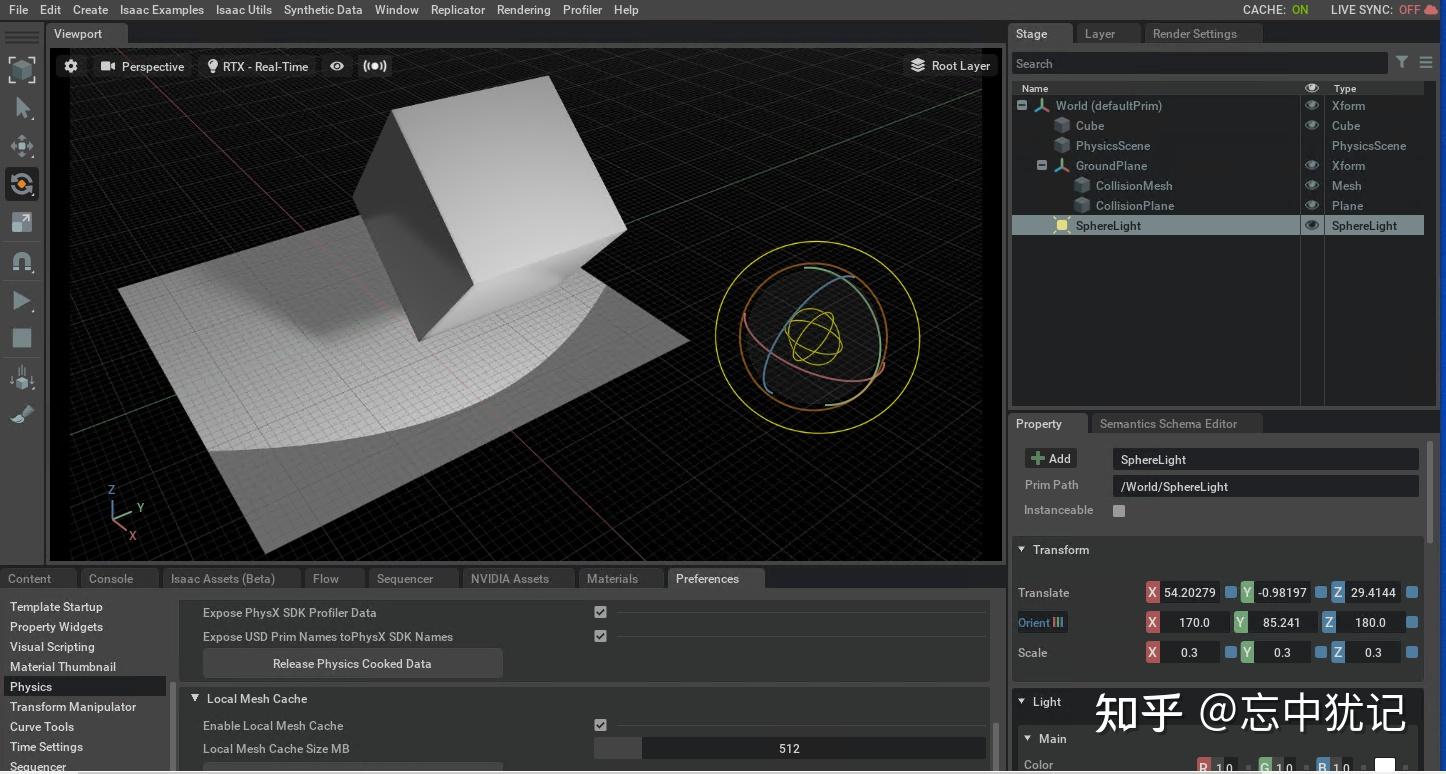Toggle CollisionMesh visibility eye

coord(1312,185)
